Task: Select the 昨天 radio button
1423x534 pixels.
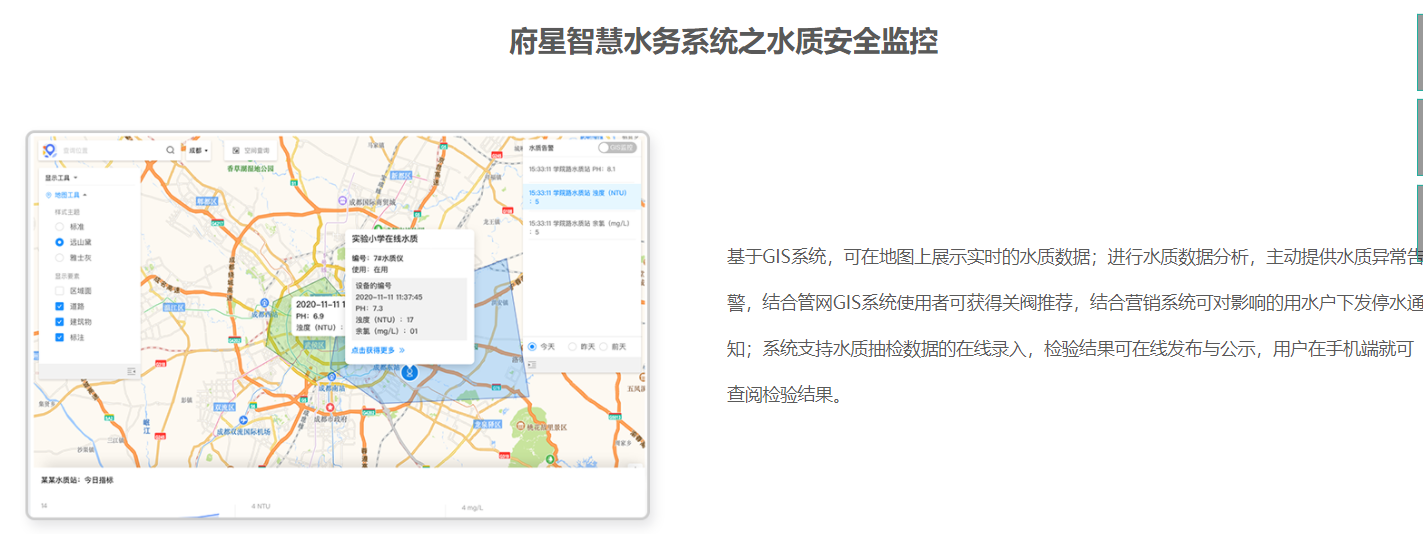Action: (573, 346)
